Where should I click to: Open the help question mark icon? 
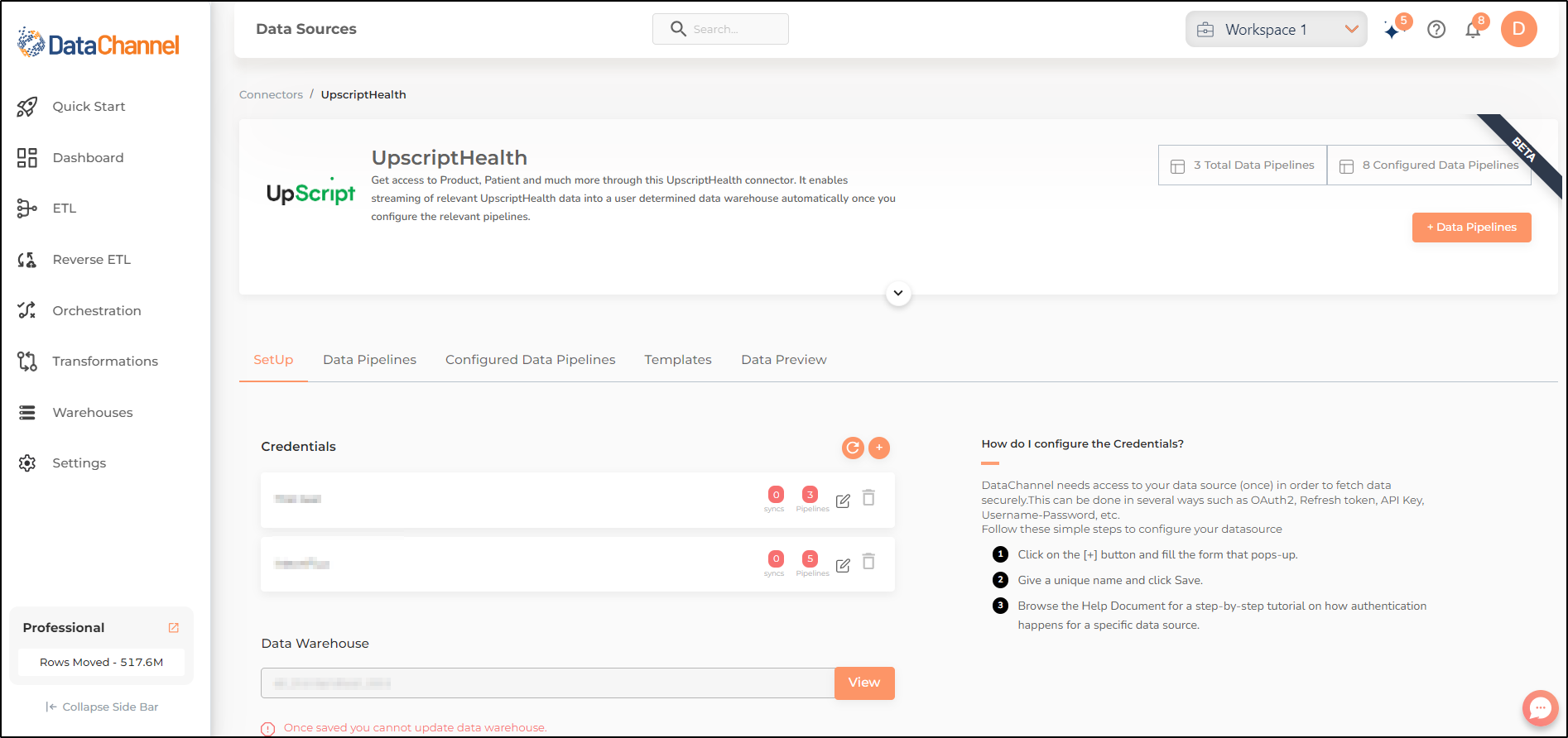click(x=1436, y=29)
